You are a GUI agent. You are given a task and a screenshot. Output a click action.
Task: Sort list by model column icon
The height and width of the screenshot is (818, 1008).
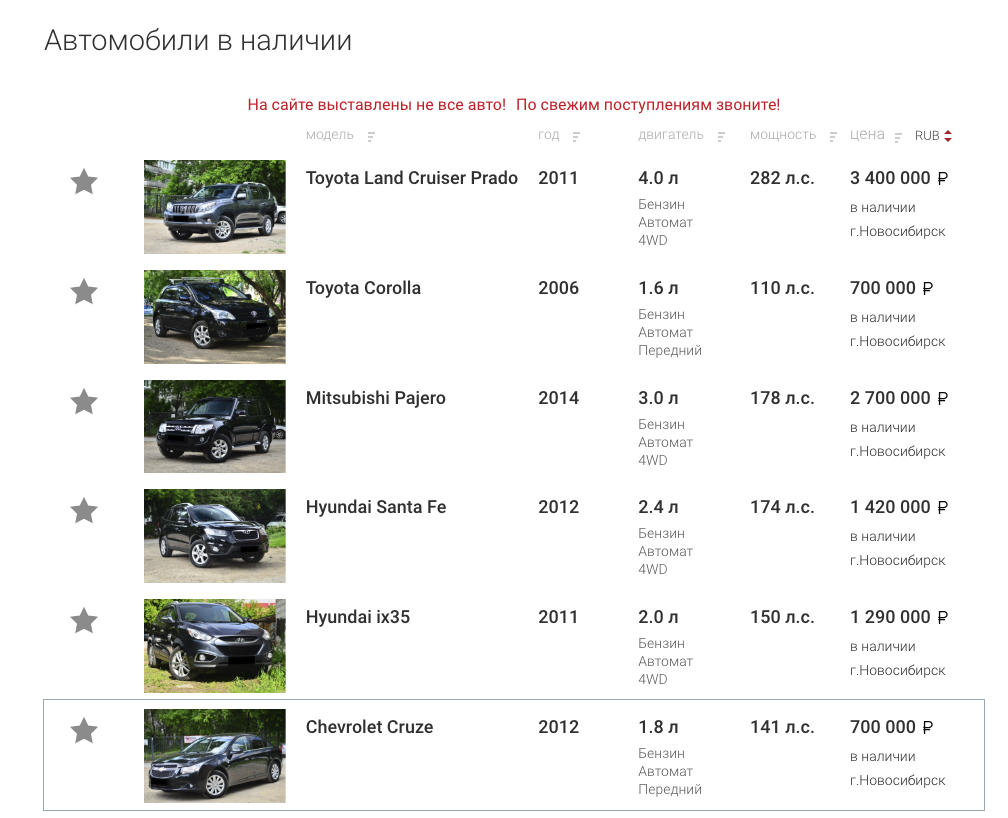click(x=371, y=137)
